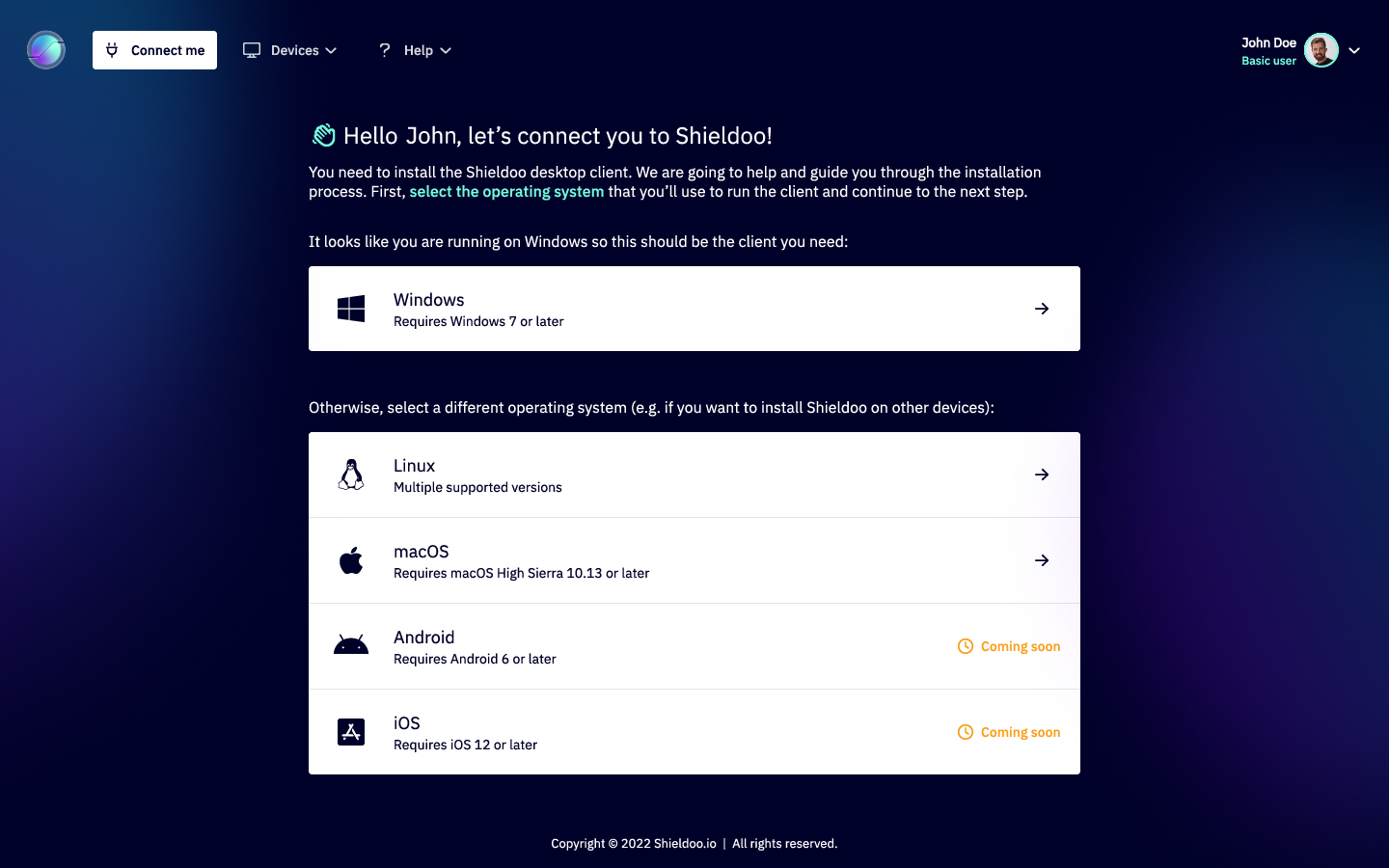Screen dimensions: 1389x868
Task: Click the arrow to install the Windows client
Action: coord(1042,308)
